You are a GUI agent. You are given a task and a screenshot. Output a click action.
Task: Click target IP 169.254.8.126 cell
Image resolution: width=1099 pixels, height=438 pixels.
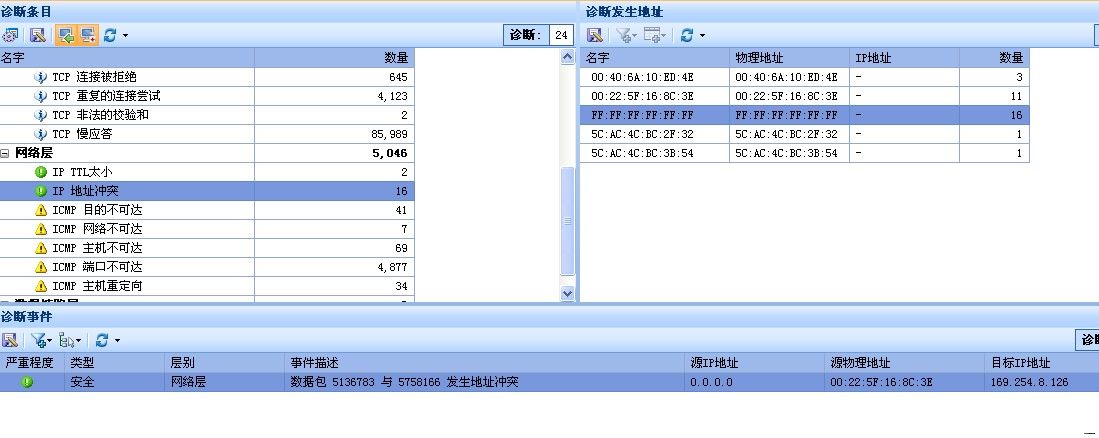tap(1030, 382)
